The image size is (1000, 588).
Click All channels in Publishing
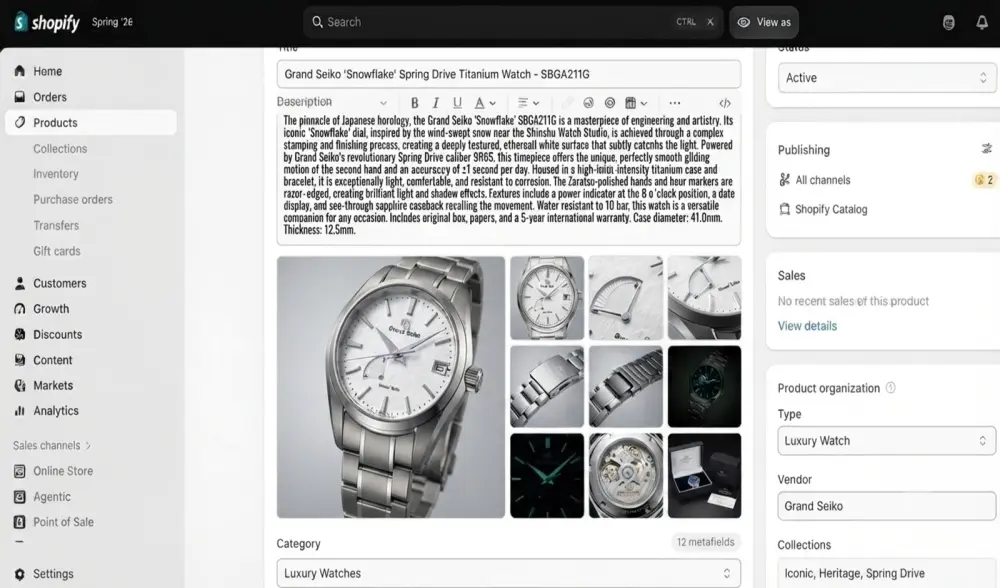823,180
